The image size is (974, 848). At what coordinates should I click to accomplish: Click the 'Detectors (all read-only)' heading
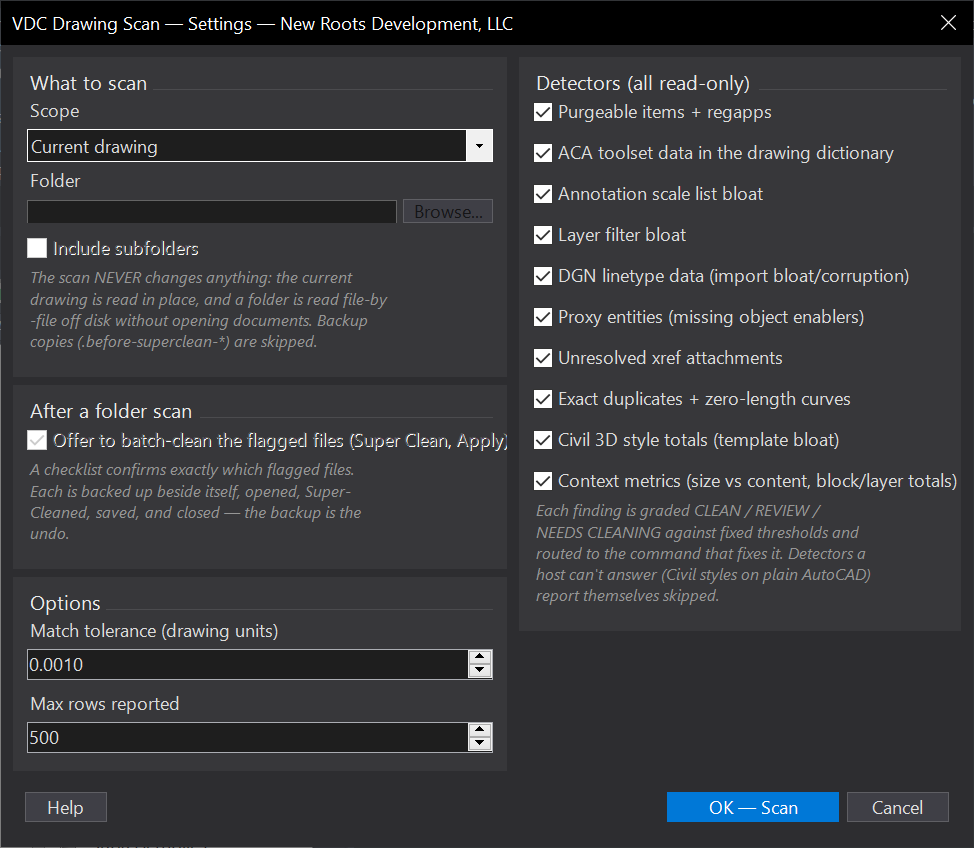coord(643,83)
